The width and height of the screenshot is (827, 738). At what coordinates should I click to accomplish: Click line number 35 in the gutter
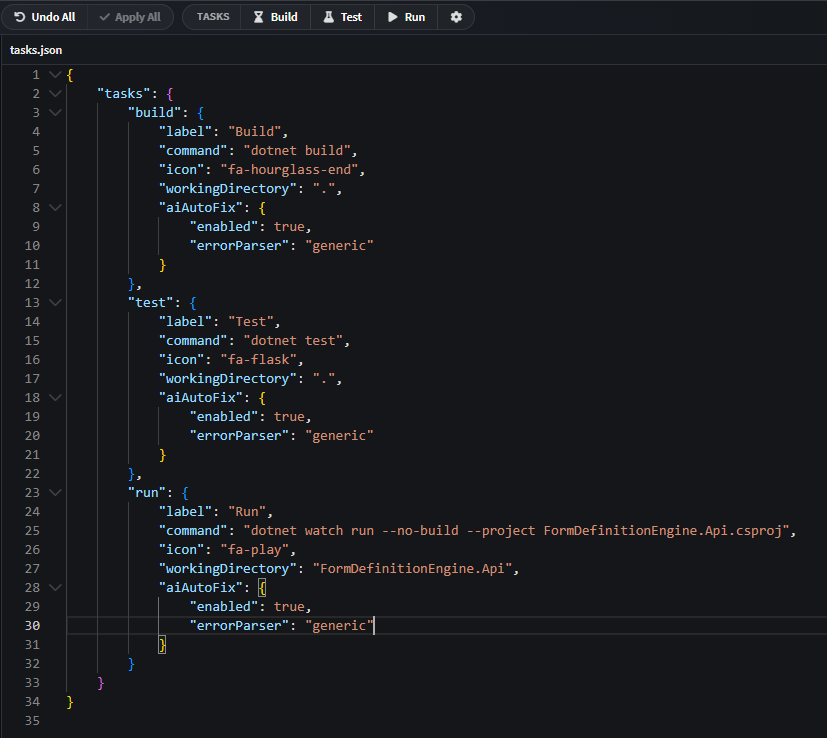(x=32, y=721)
